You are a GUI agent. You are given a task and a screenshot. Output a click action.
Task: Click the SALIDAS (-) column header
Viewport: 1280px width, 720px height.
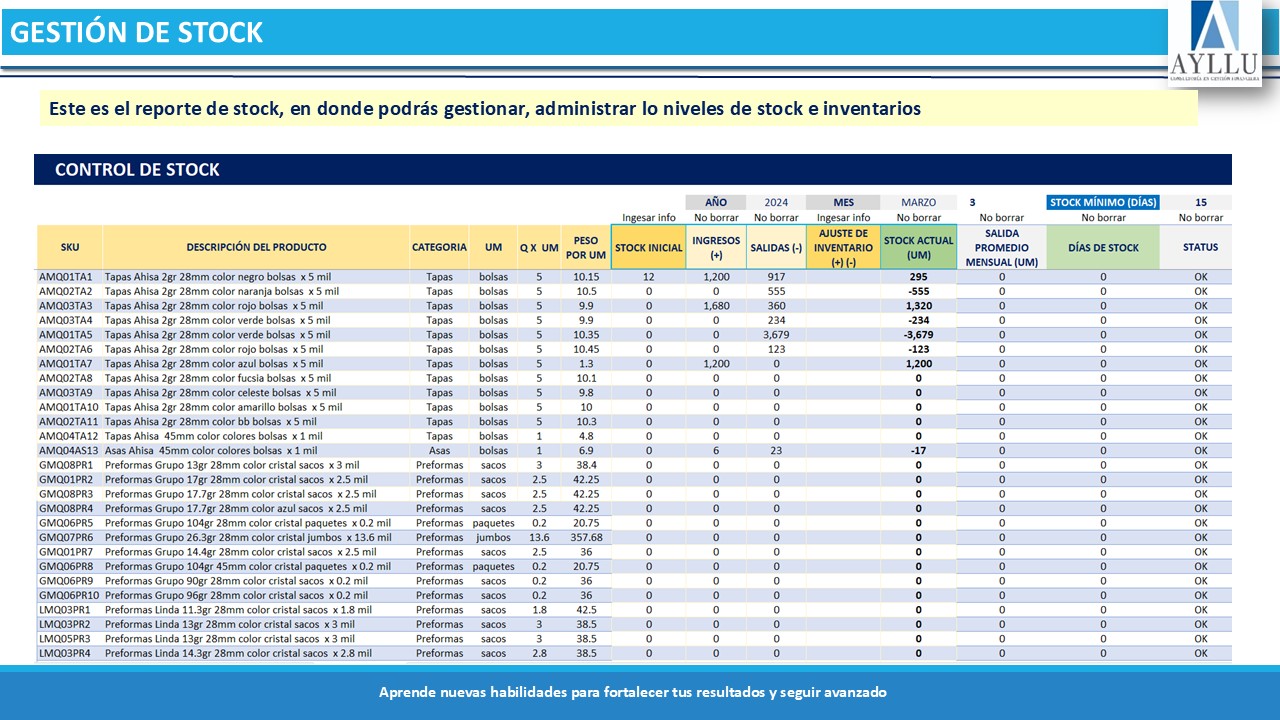(776, 248)
